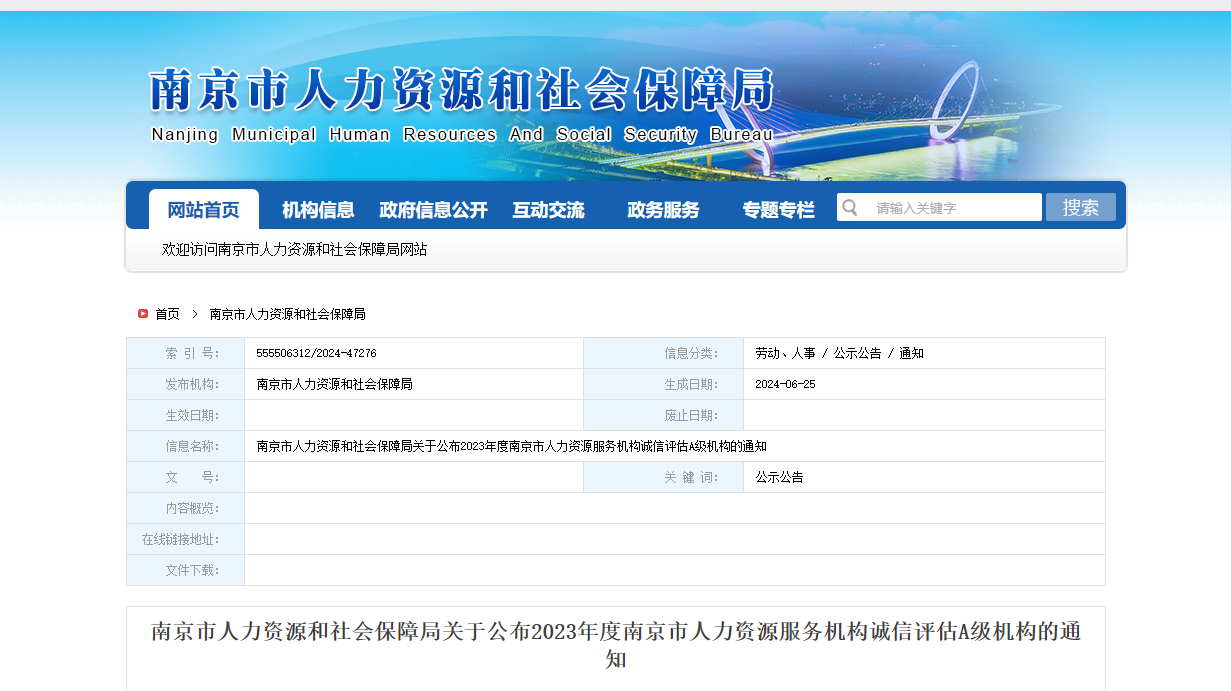Click the 生效日期 label cell
This screenshot has height=691, width=1231.
(185, 415)
